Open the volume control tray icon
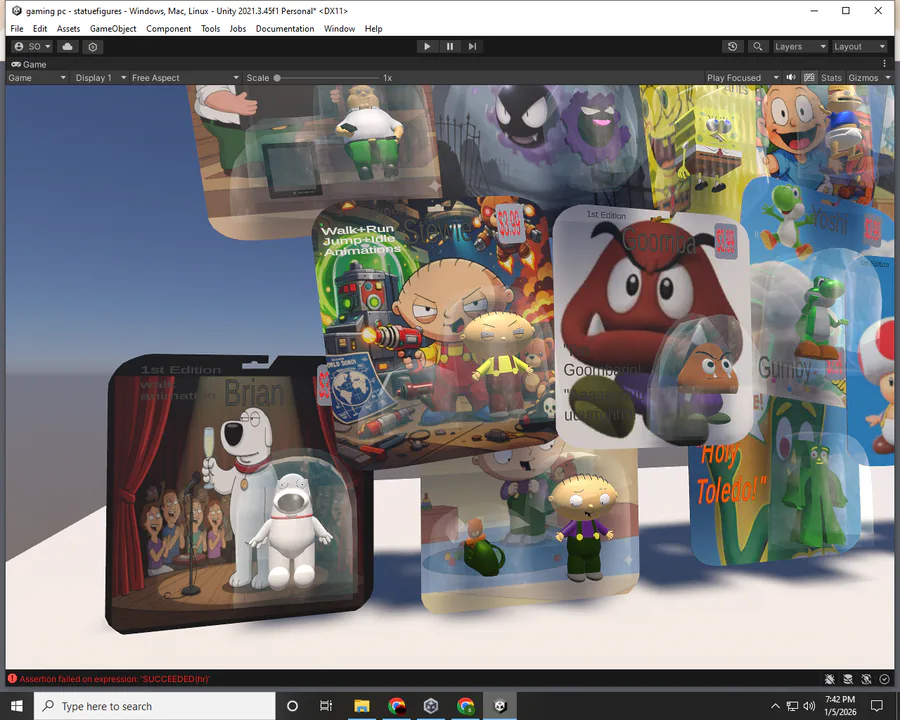 click(x=809, y=706)
